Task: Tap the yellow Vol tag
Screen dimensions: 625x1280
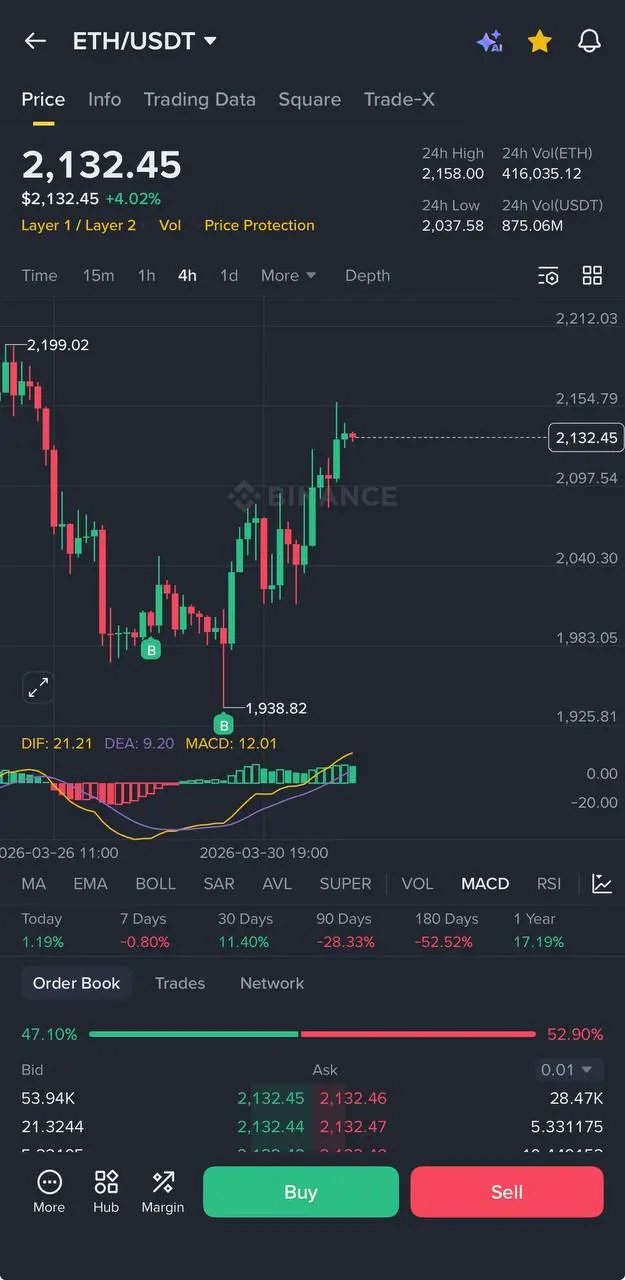Action: pyautogui.click(x=170, y=225)
